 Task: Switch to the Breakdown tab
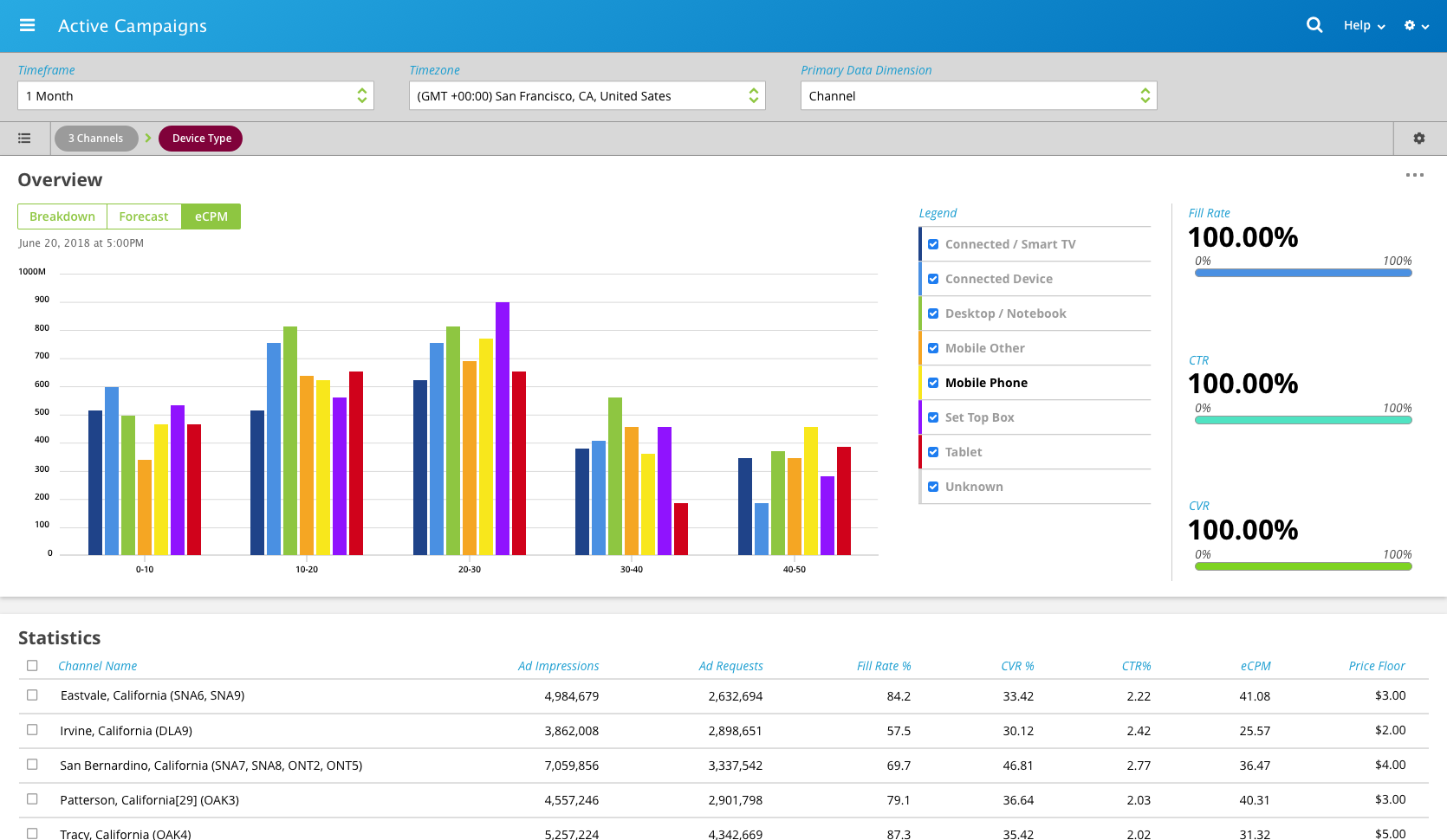coord(62,216)
